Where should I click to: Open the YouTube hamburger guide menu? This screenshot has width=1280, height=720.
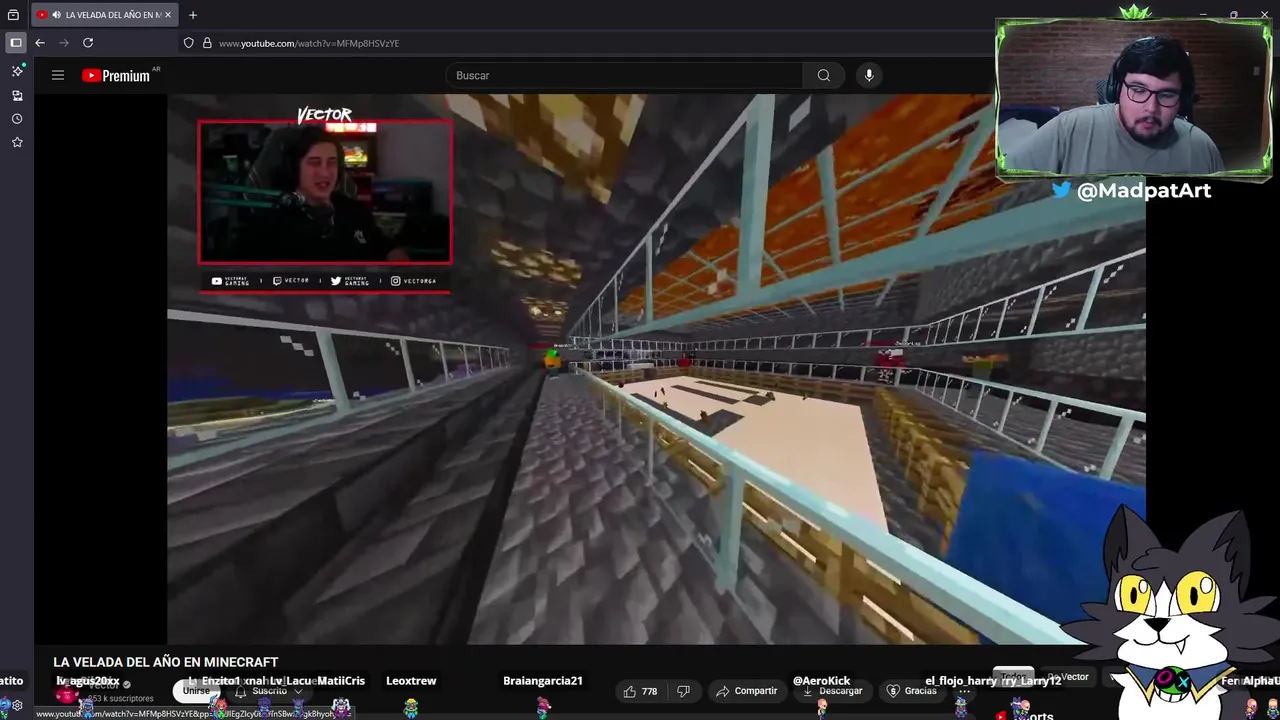(58, 75)
